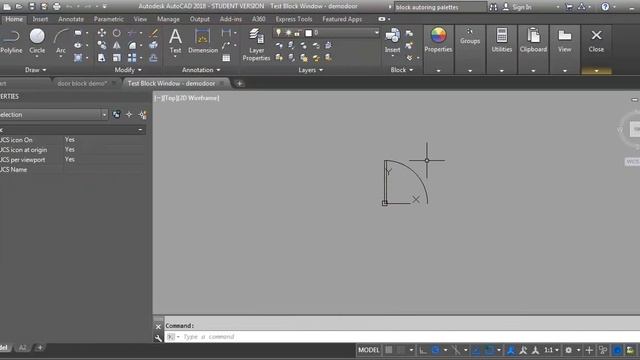
Task: Select the Arc draw tool
Action: (60, 42)
